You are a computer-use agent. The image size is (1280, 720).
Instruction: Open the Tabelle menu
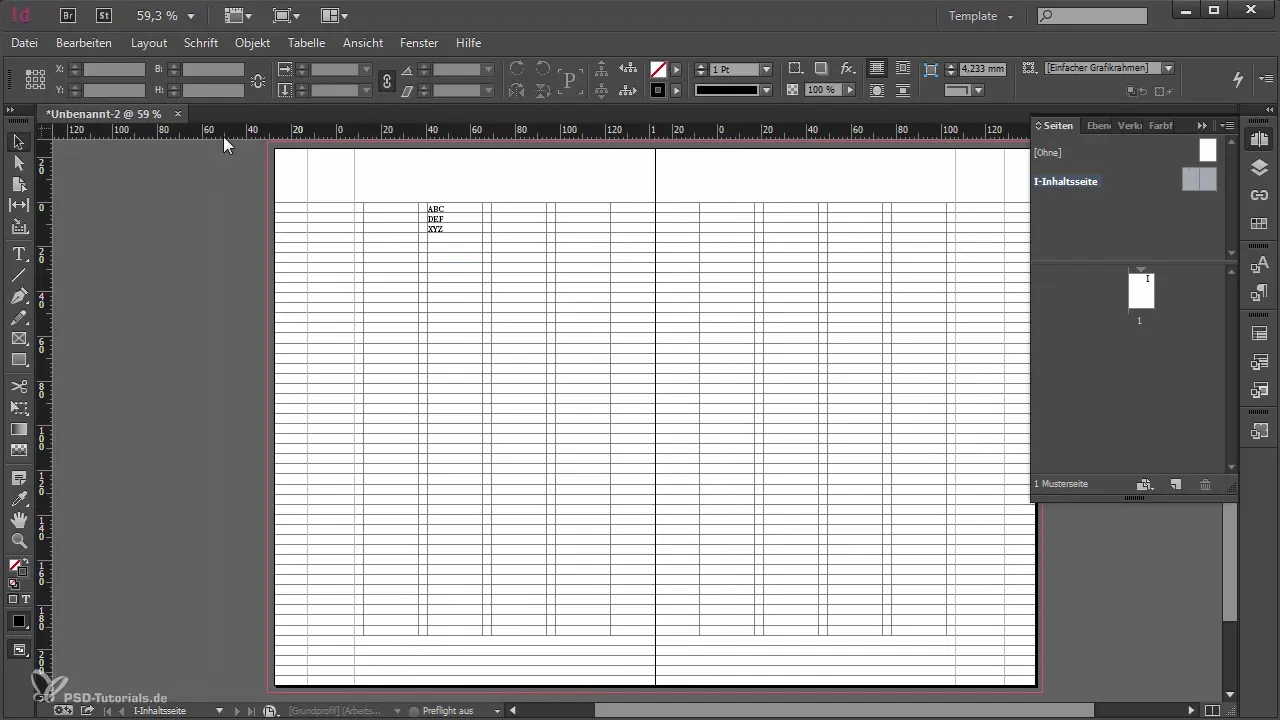click(x=306, y=43)
